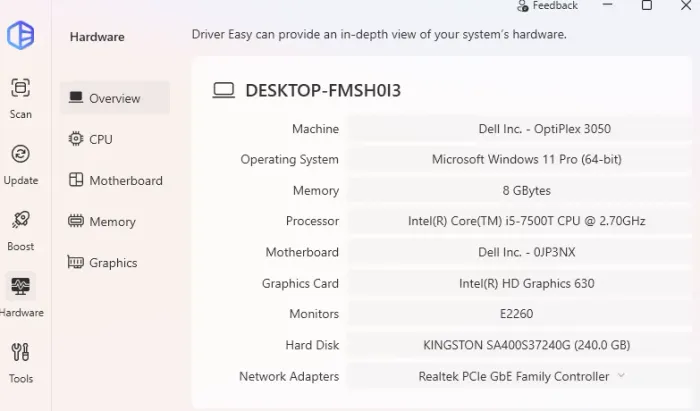
Task: Click the Graphics card icon
Action: click(x=75, y=262)
